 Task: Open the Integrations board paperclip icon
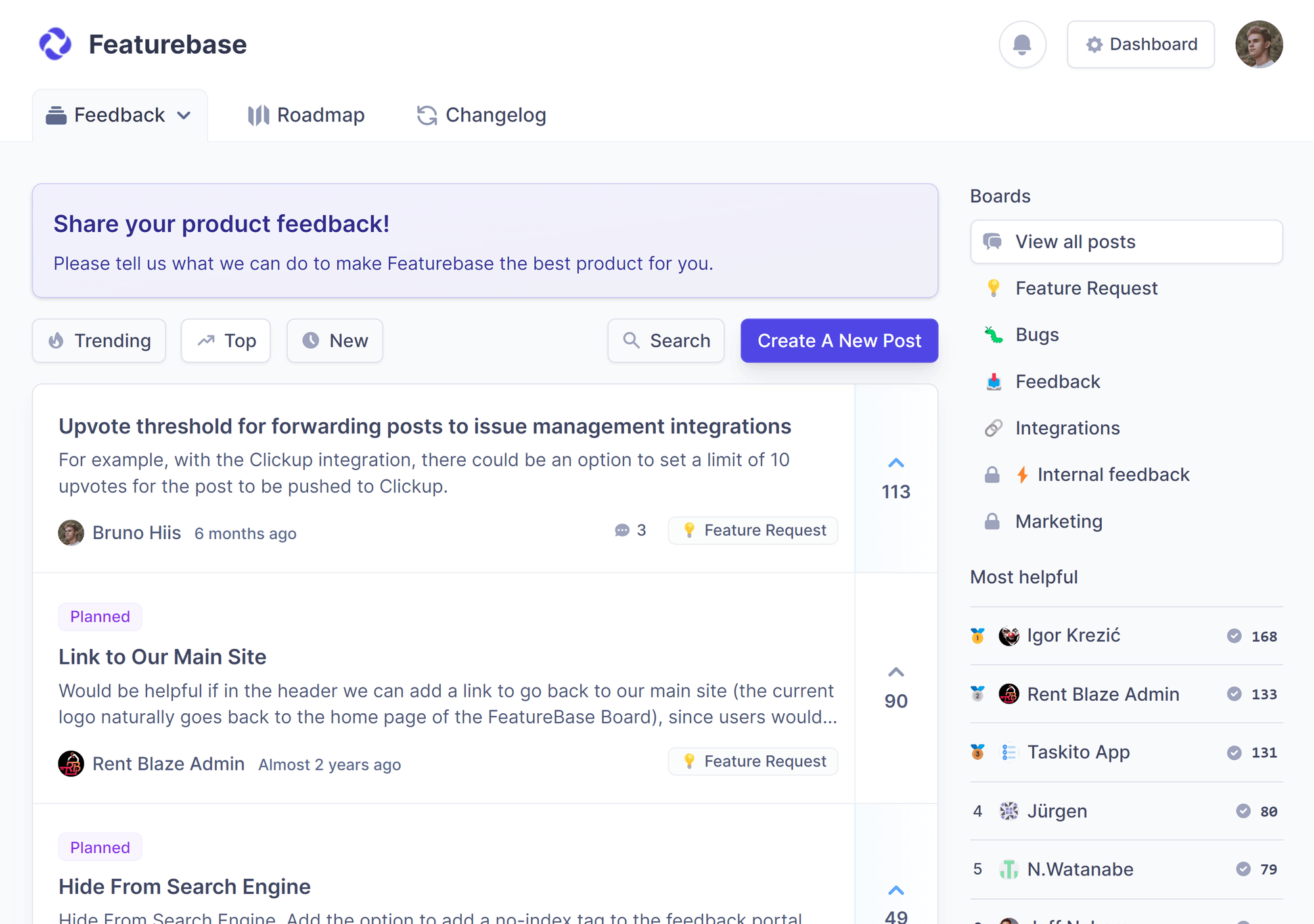click(x=994, y=428)
